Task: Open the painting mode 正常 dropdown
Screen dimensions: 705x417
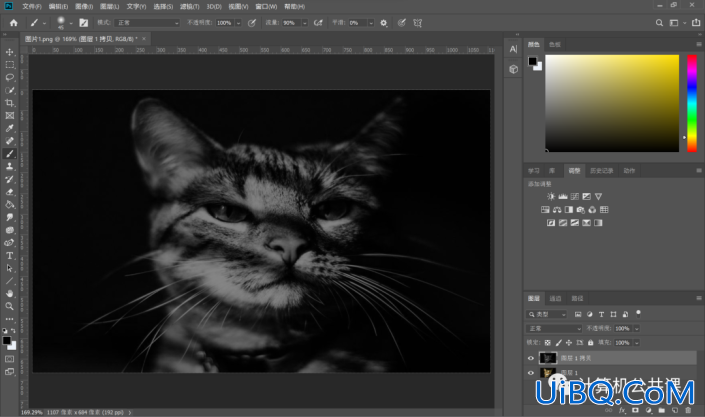Action: point(147,22)
